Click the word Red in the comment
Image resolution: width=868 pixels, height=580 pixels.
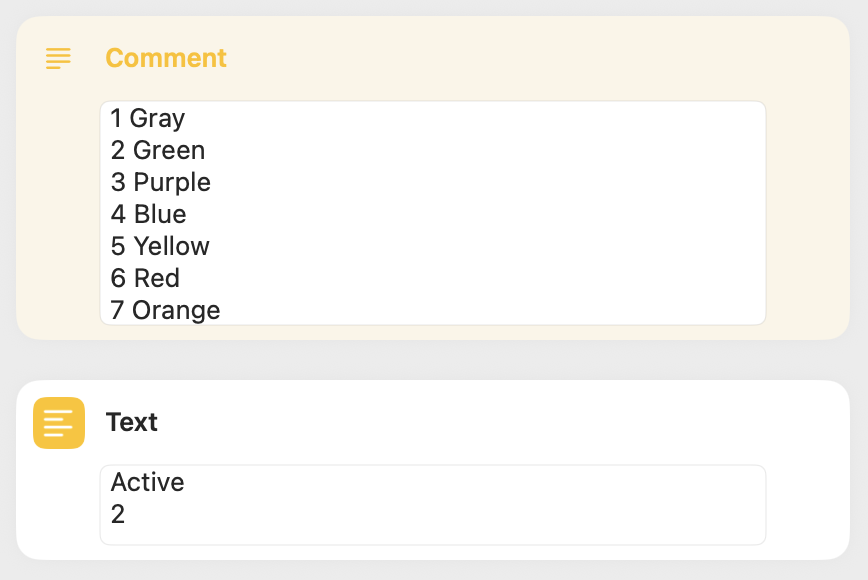(x=157, y=278)
